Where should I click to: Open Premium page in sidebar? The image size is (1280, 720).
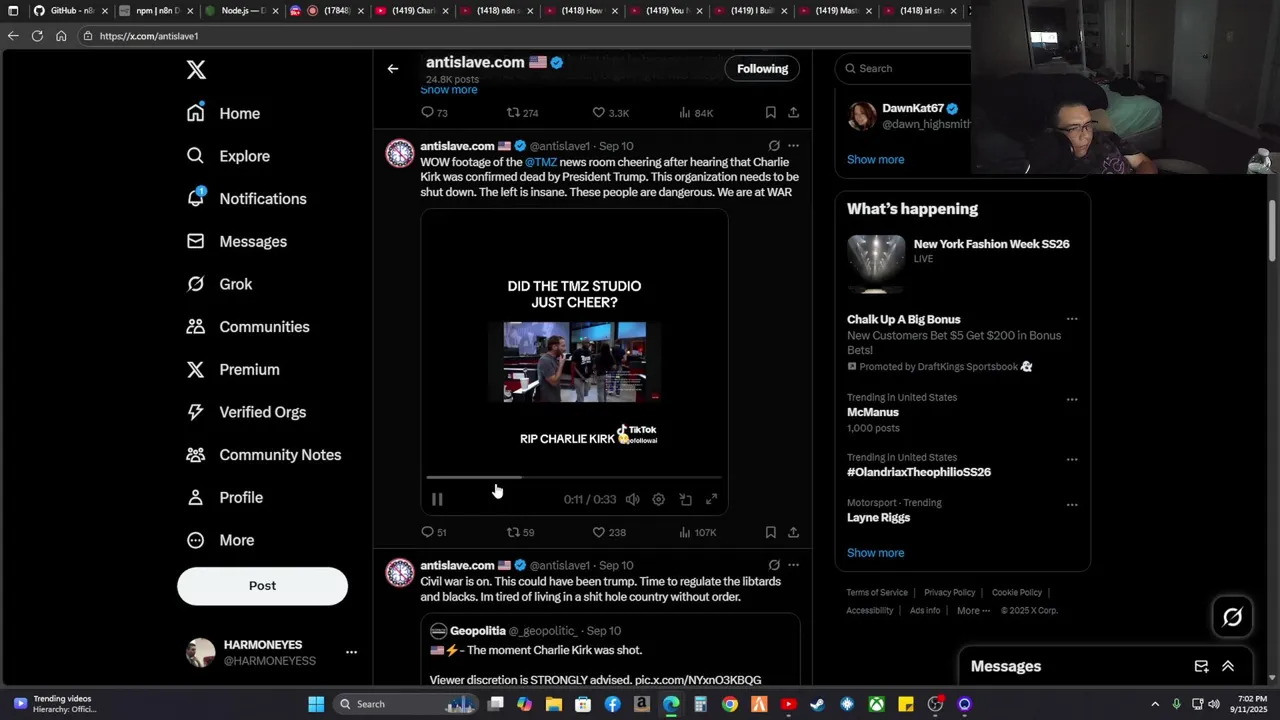(x=232, y=369)
